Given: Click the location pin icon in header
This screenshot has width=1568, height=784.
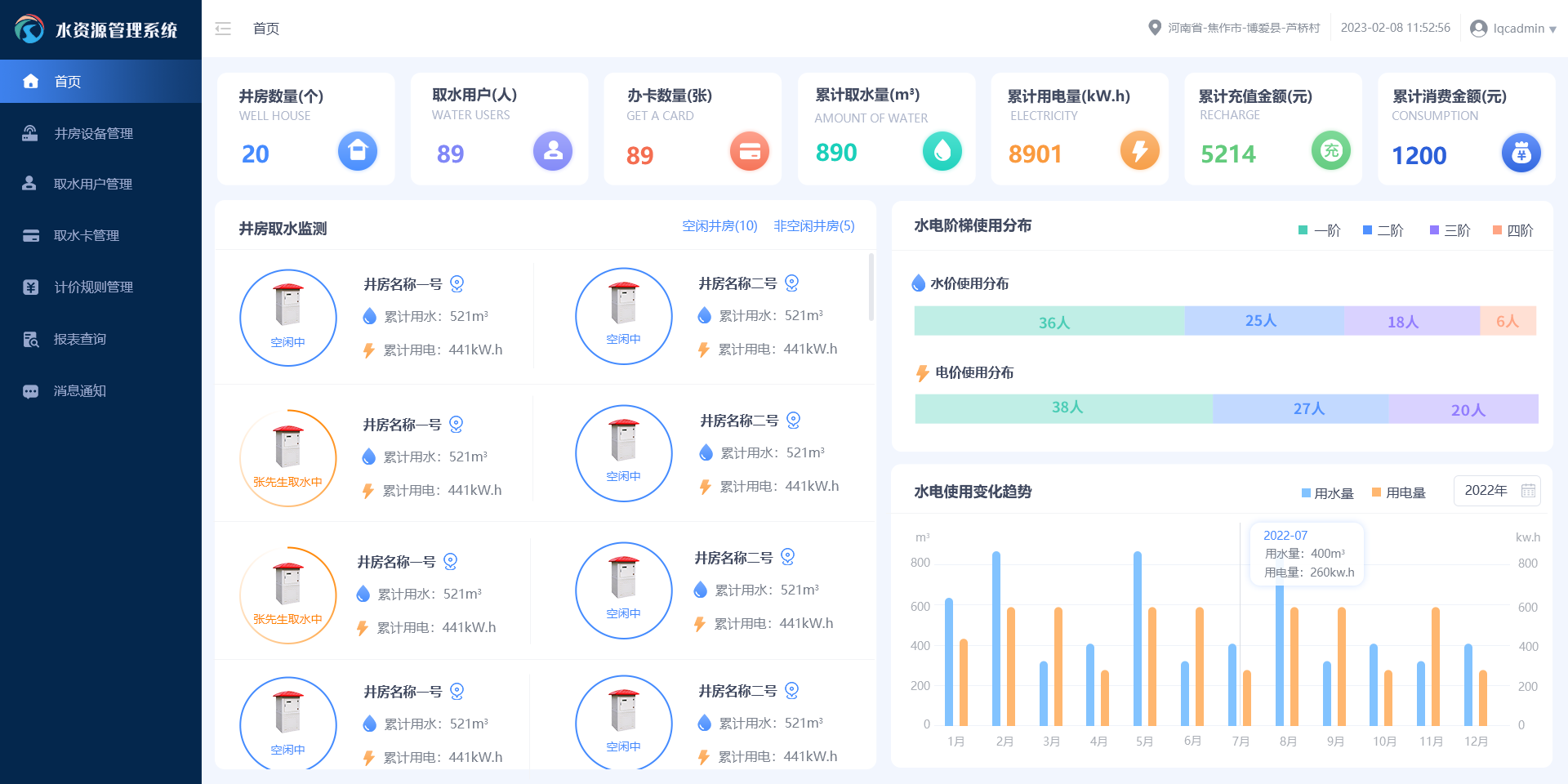Looking at the screenshot, I should click(x=1155, y=28).
